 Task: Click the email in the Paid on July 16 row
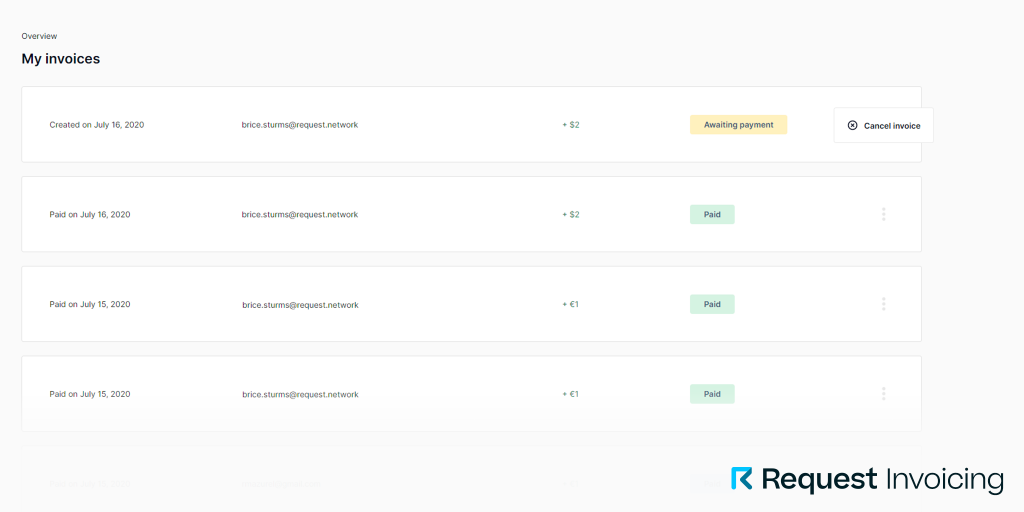300,214
